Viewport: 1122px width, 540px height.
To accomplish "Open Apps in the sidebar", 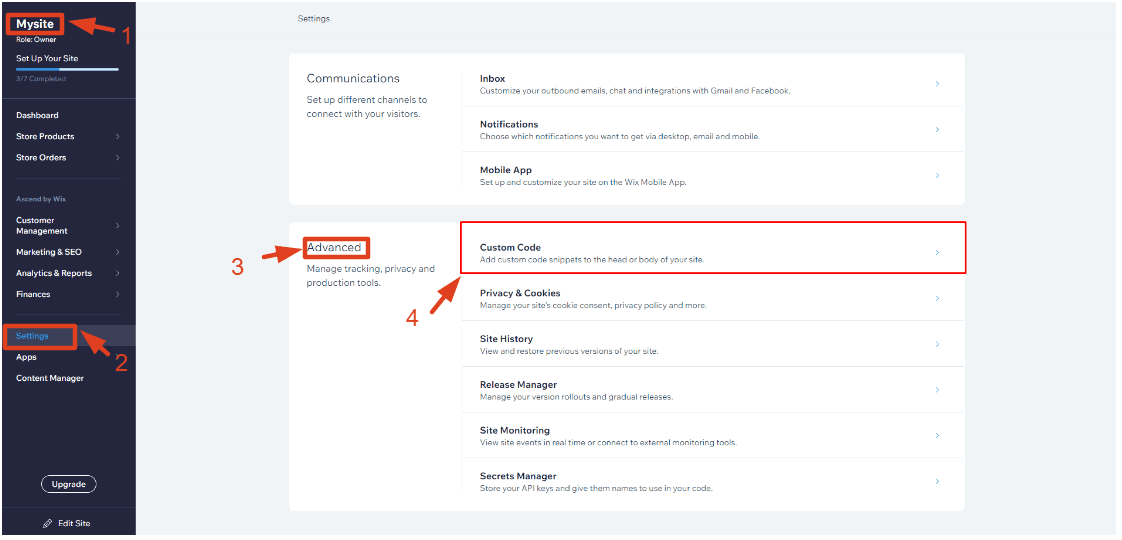I will [26, 357].
